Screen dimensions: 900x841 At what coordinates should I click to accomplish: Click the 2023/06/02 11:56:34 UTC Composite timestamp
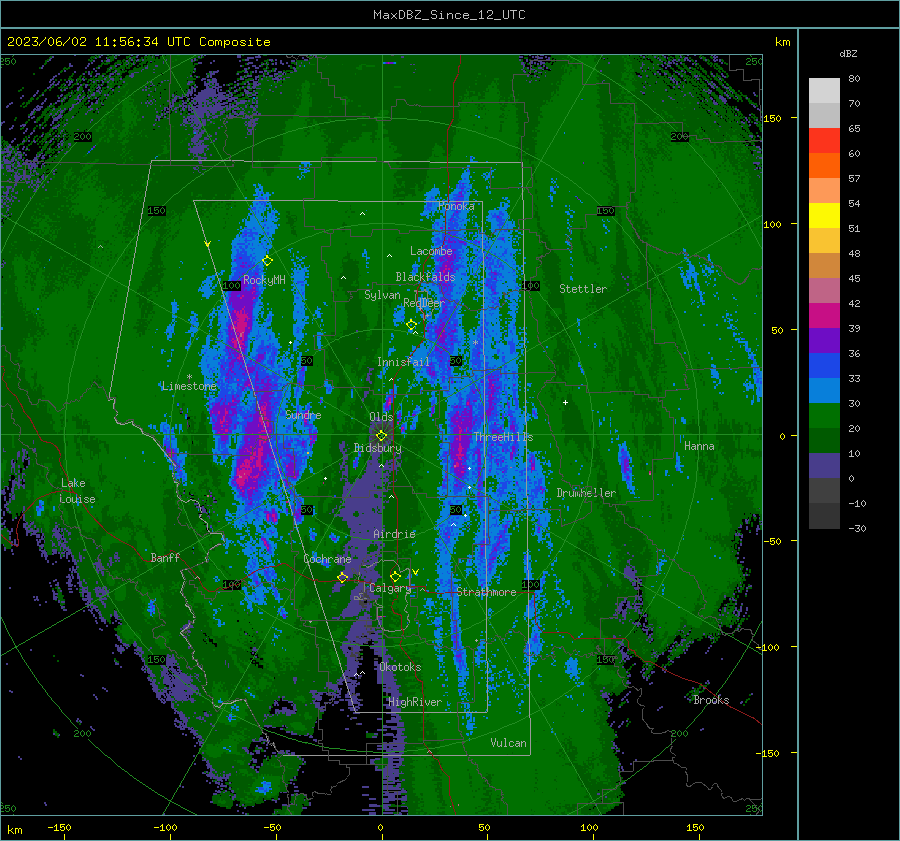[138, 42]
